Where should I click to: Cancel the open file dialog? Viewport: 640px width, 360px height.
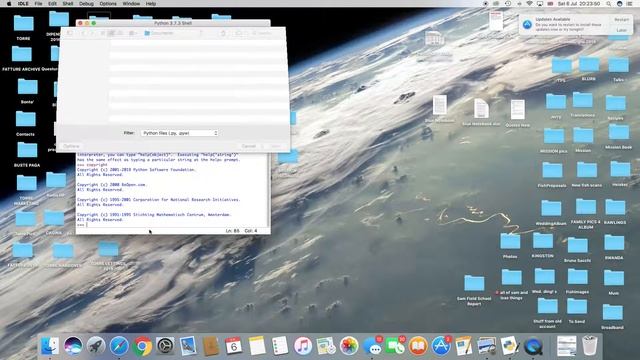pos(248,146)
